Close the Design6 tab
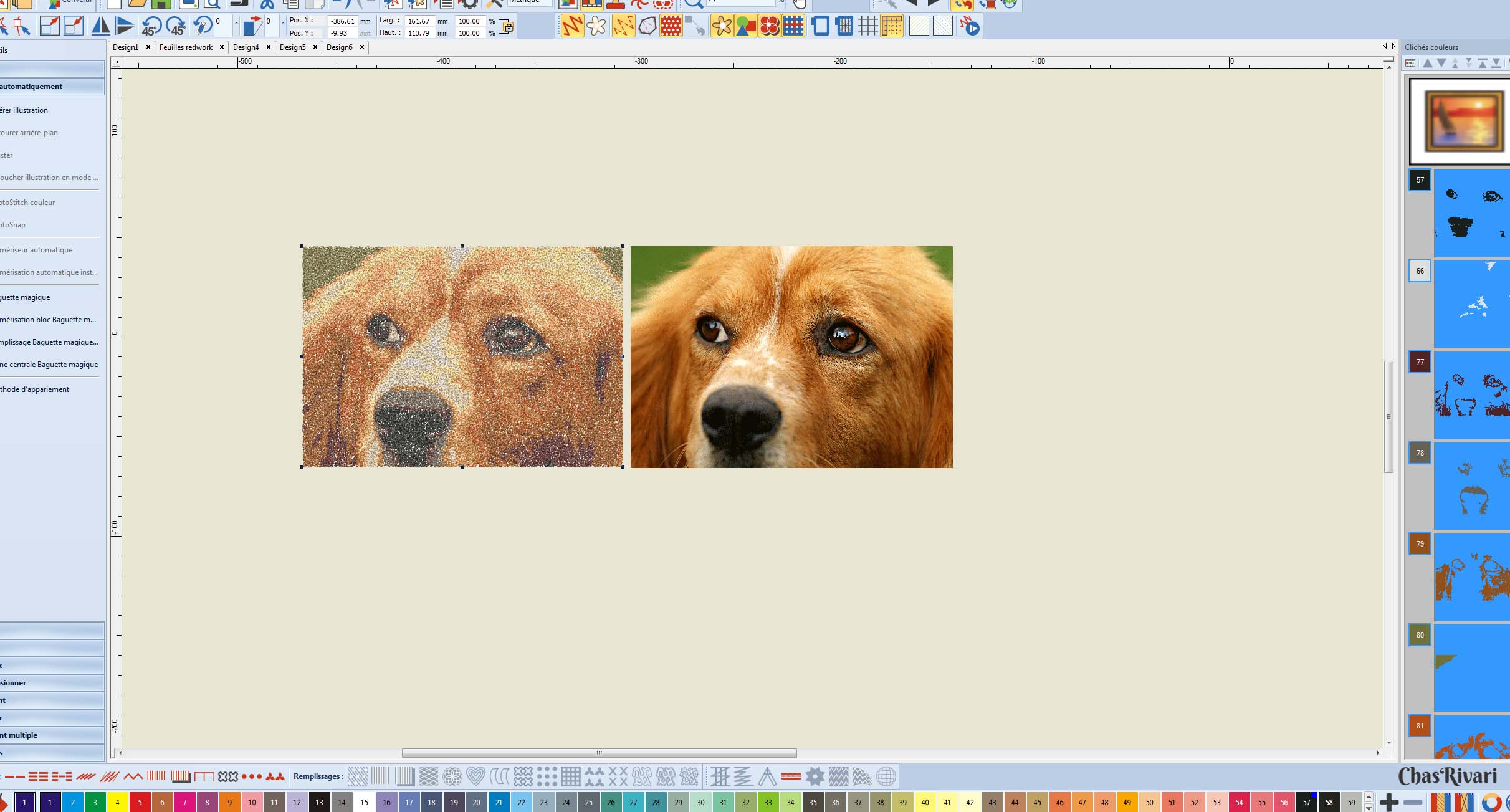 pyautogui.click(x=361, y=47)
